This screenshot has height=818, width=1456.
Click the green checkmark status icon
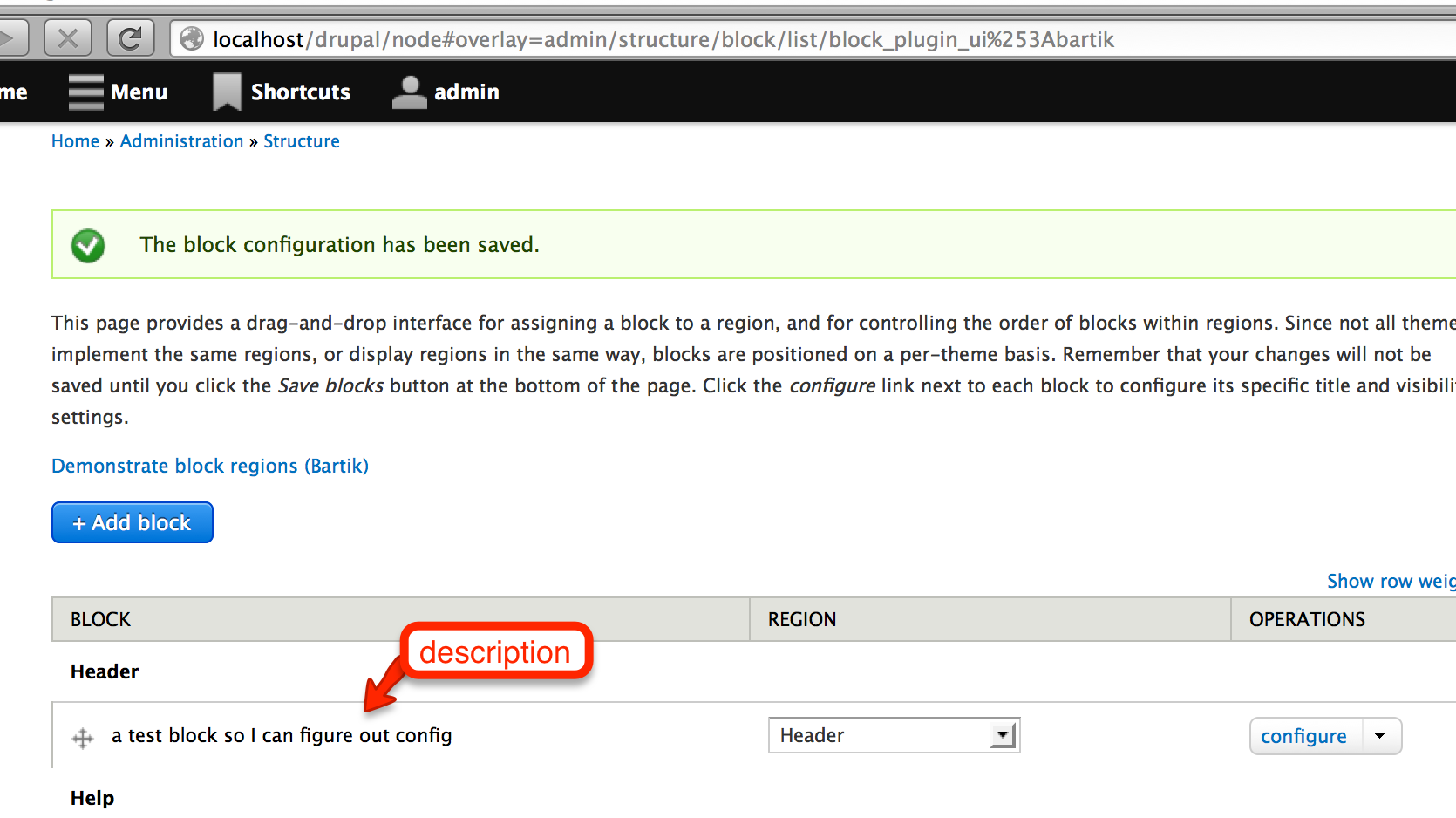coord(88,245)
